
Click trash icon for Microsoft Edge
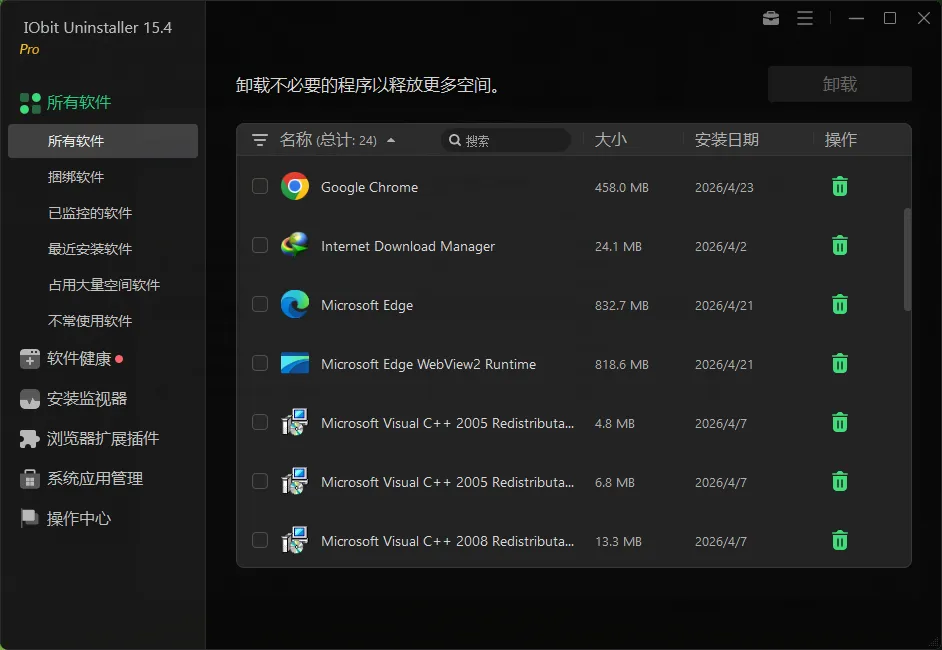pyautogui.click(x=840, y=305)
